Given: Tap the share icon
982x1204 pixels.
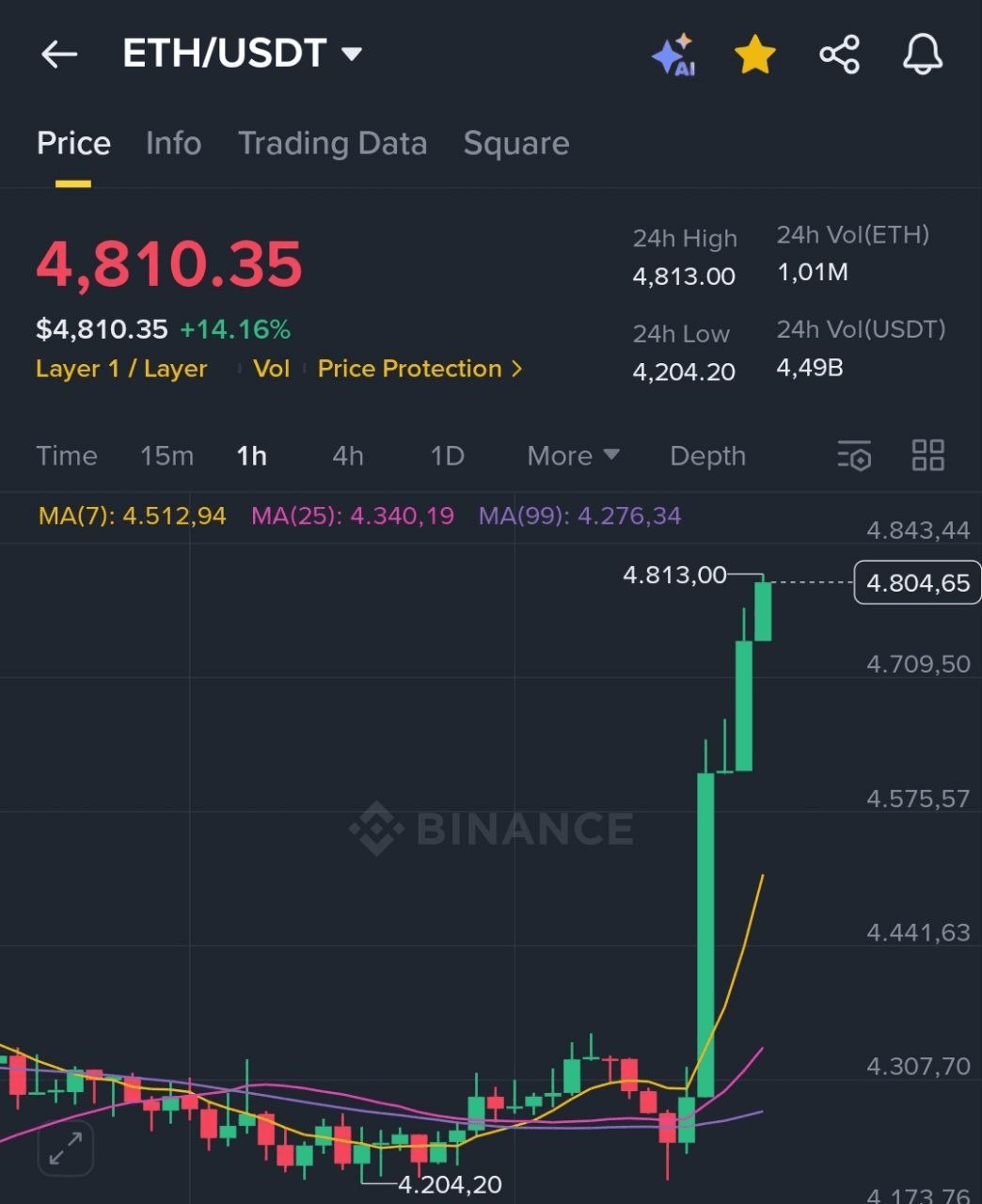Looking at the screenshot, I should [x=840, y=55].
